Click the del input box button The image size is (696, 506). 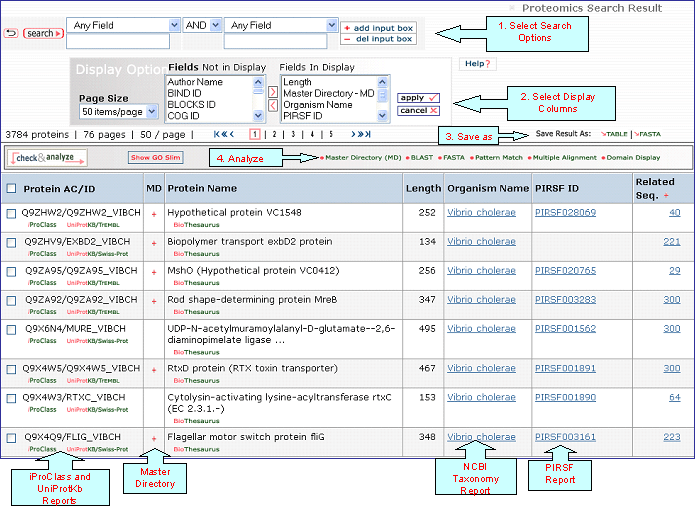378,39
